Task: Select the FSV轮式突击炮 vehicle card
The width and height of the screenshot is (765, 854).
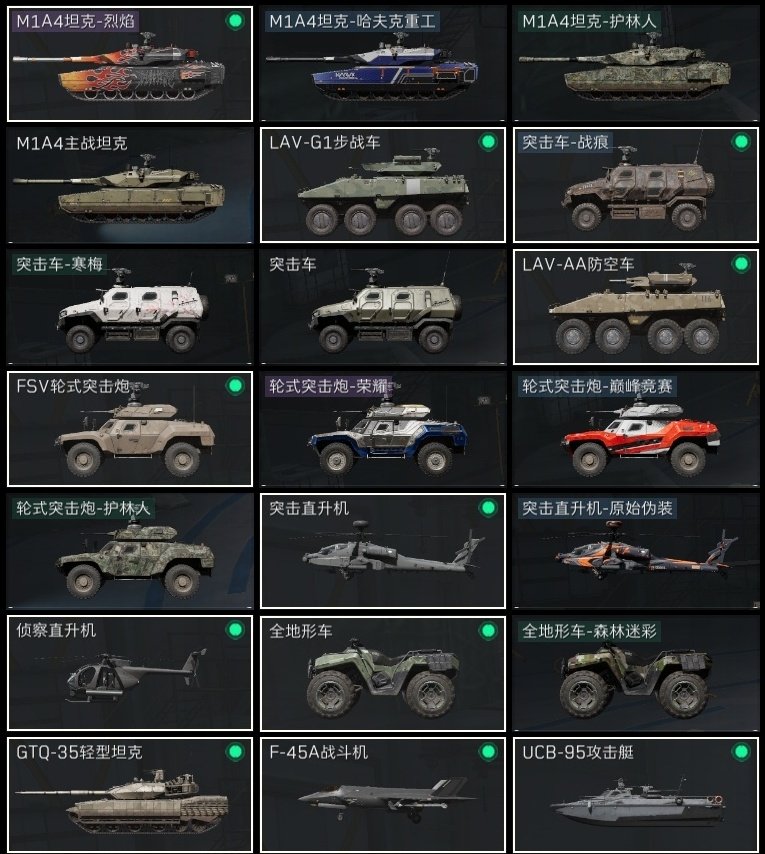Action: point(130,429)
